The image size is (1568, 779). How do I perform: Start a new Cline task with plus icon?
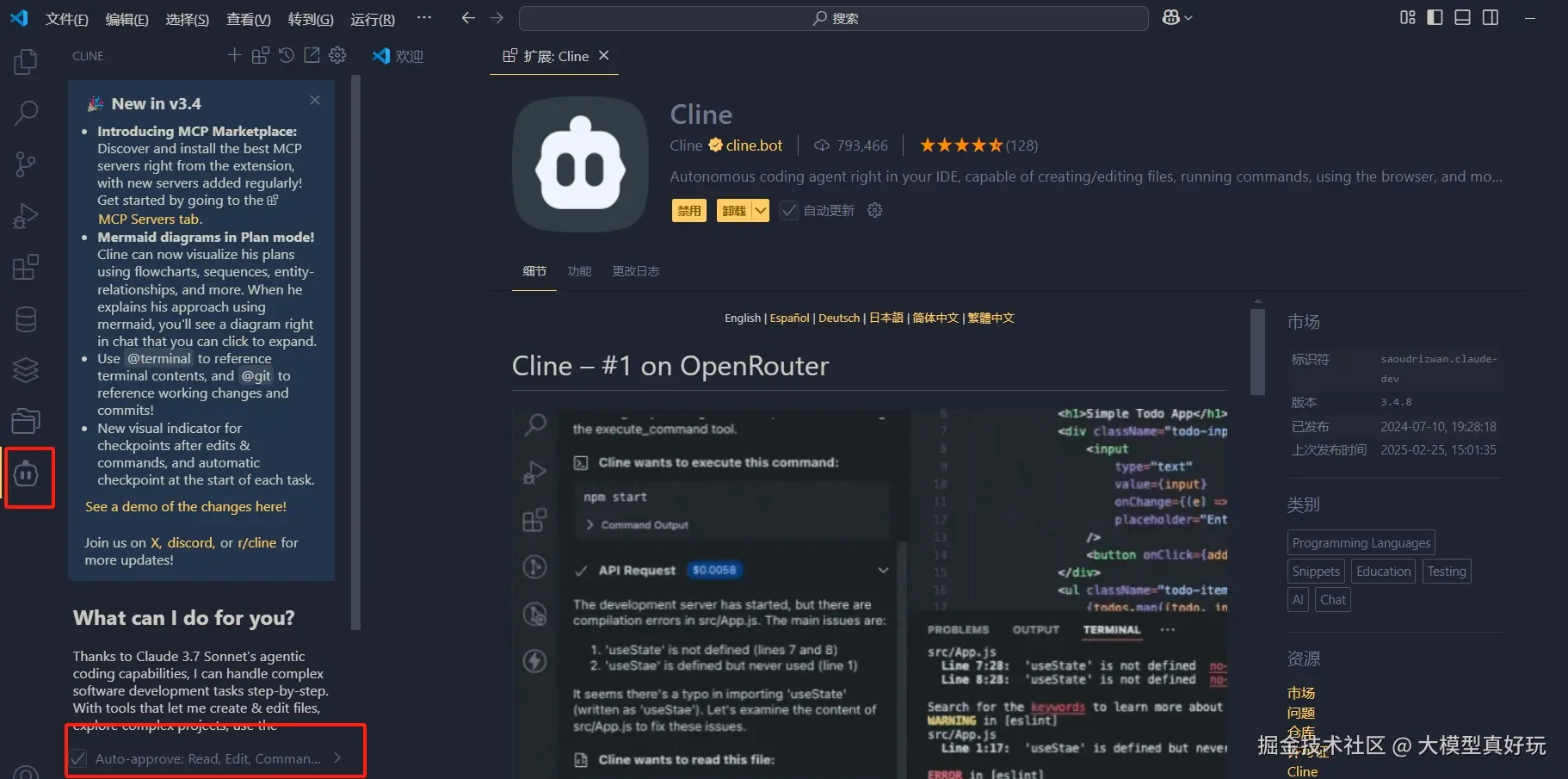tap(233, 54)
